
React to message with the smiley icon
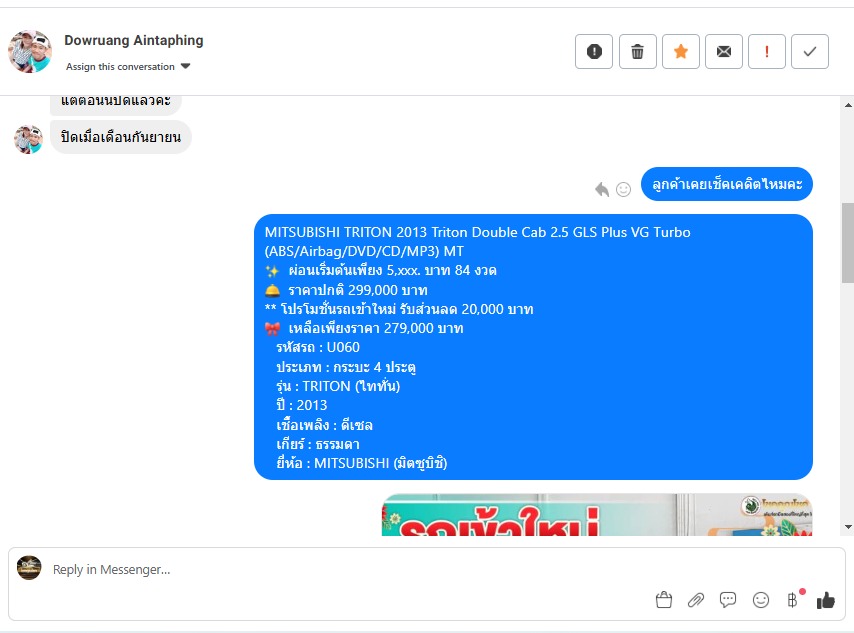623,189
